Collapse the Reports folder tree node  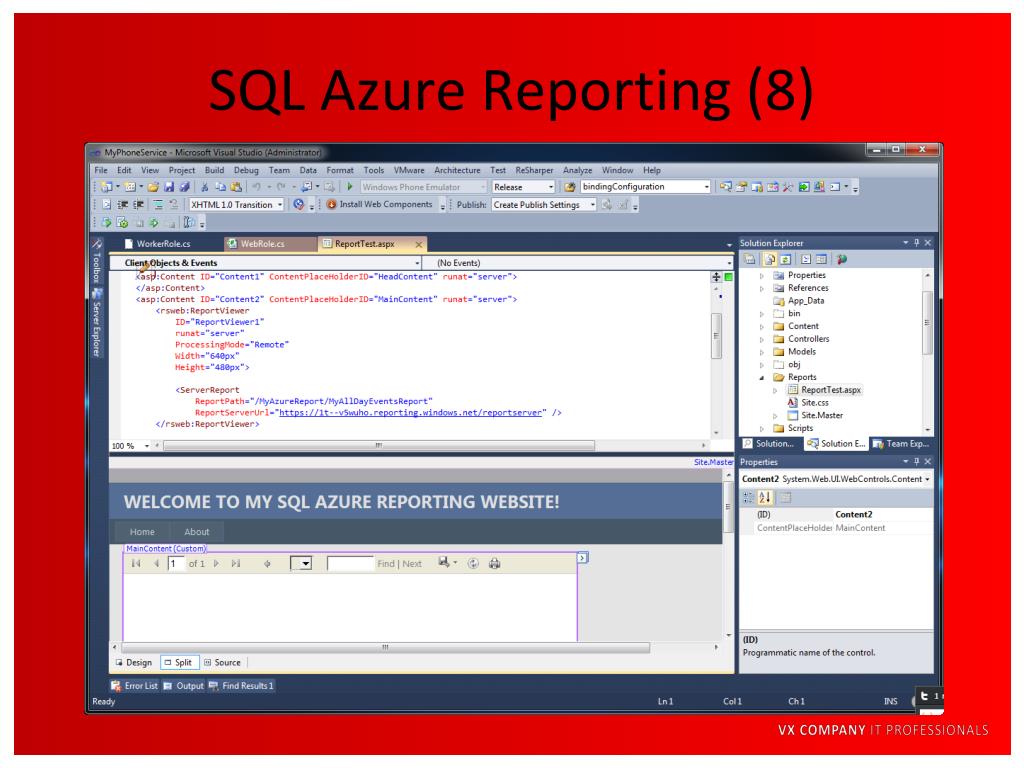click(x=761, y=377)
